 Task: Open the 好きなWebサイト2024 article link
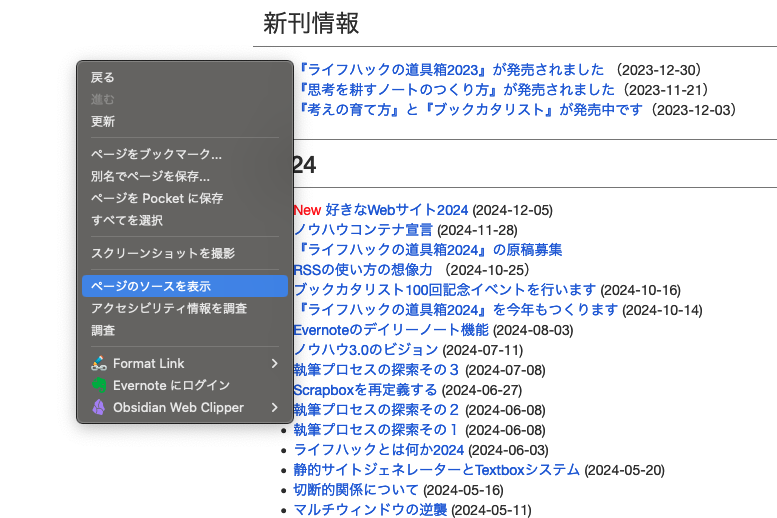[x=396, y=210]
